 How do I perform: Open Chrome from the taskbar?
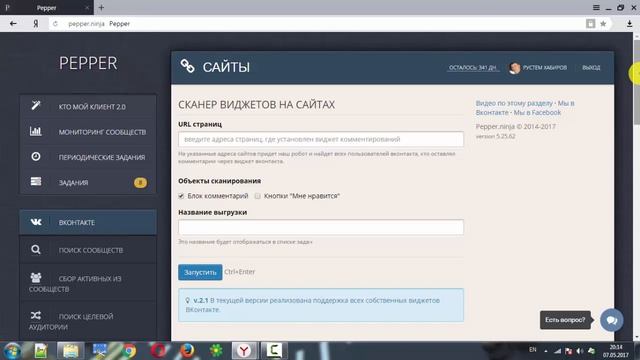coord(130,351)
